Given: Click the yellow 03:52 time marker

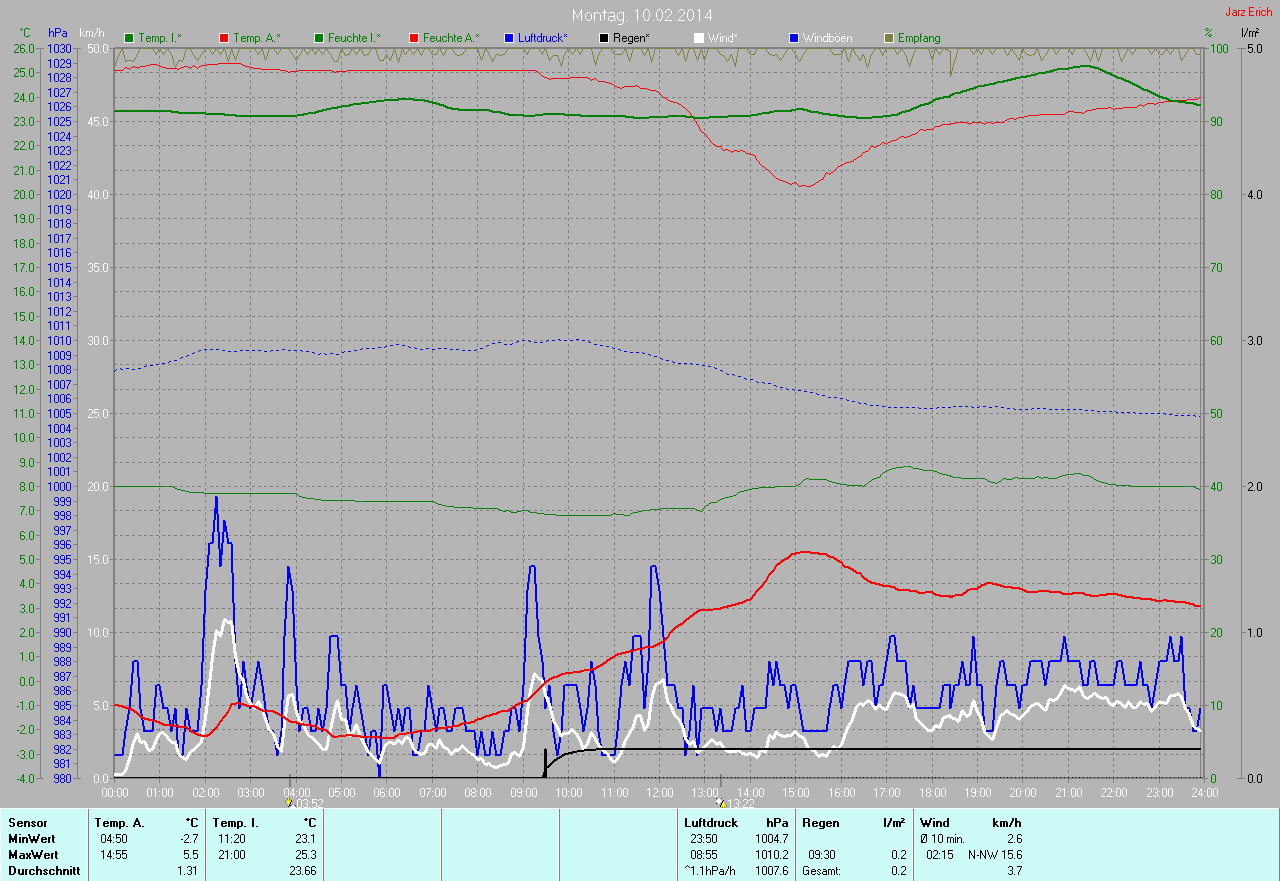Looking at the screenshot, I should [289, 802].
